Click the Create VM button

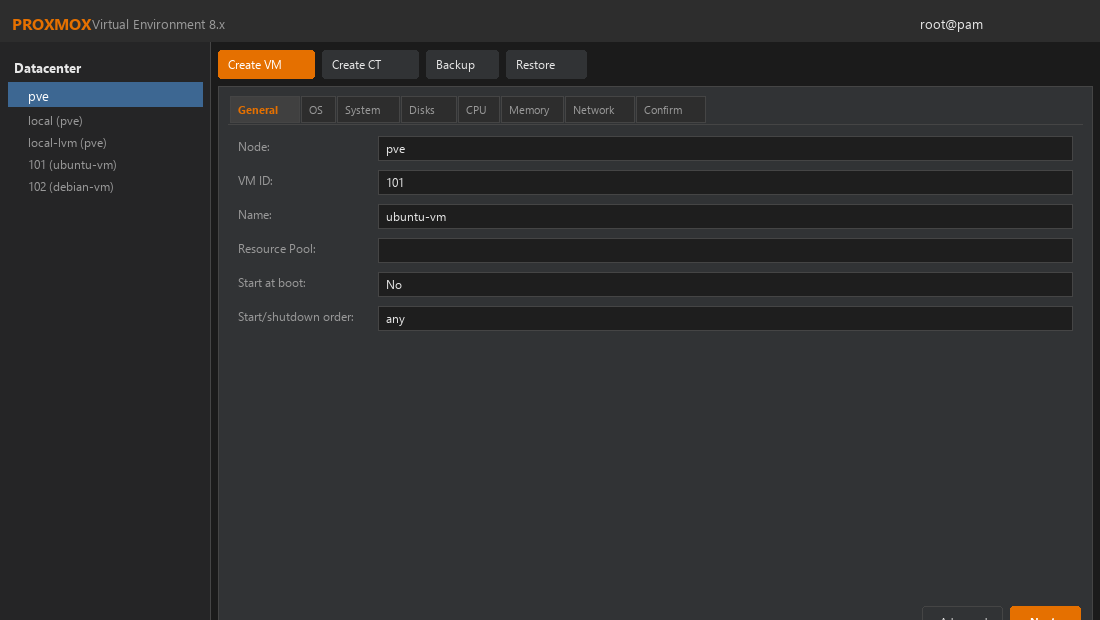tap(266, 65)
